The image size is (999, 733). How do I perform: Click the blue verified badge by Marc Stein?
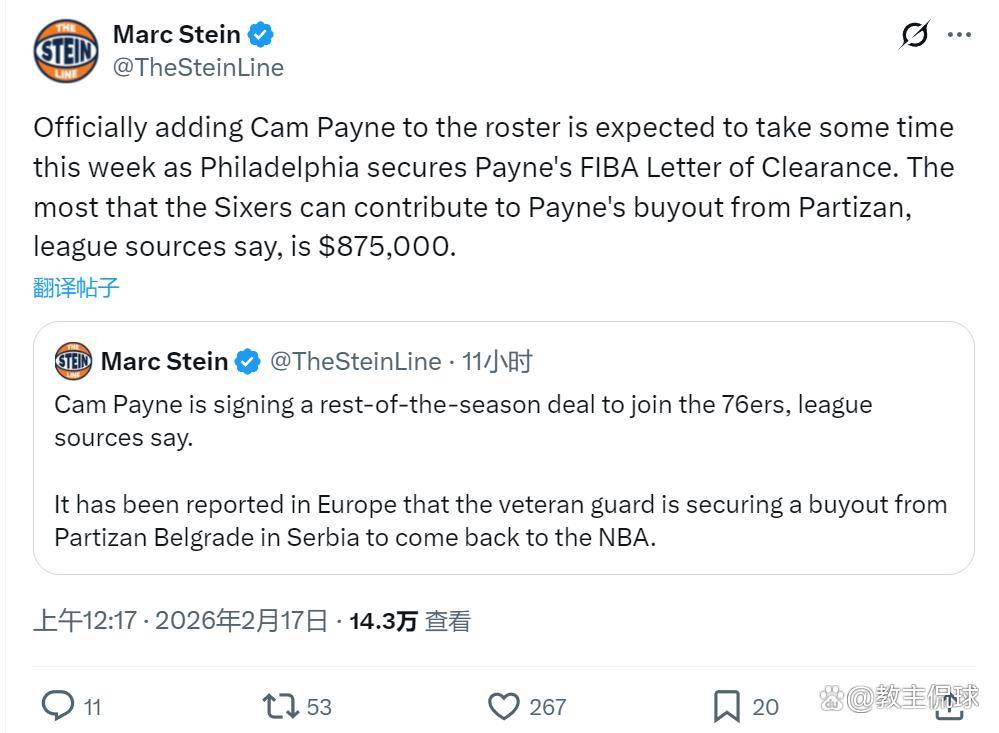pos(261,35)
